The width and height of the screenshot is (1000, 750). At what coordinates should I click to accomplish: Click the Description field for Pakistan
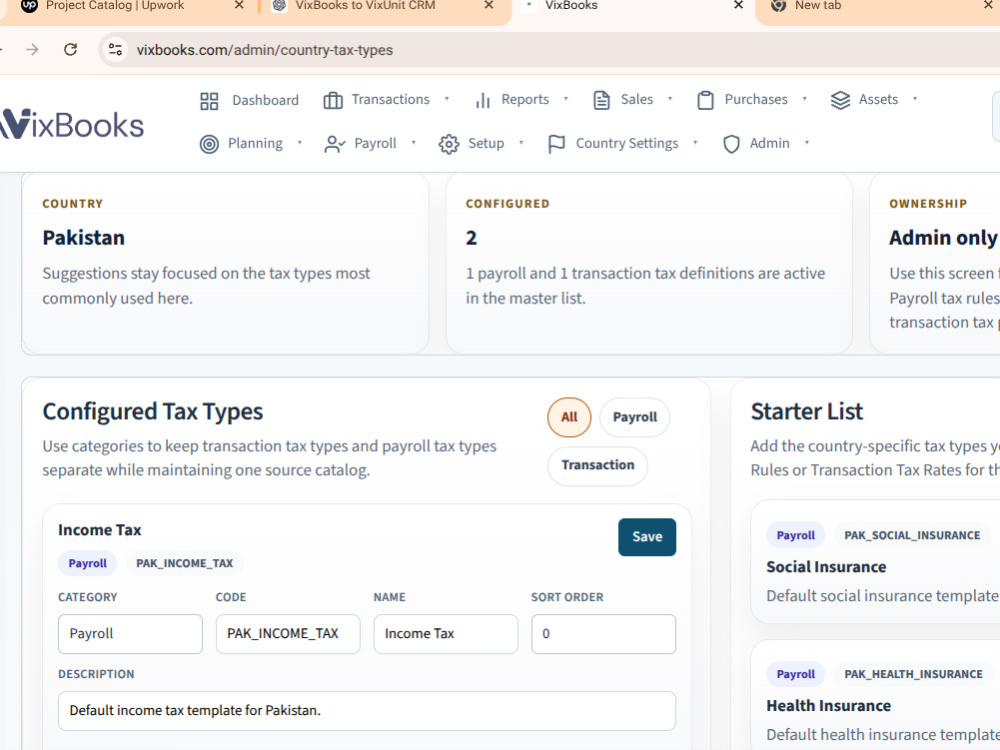coord(367,711)
